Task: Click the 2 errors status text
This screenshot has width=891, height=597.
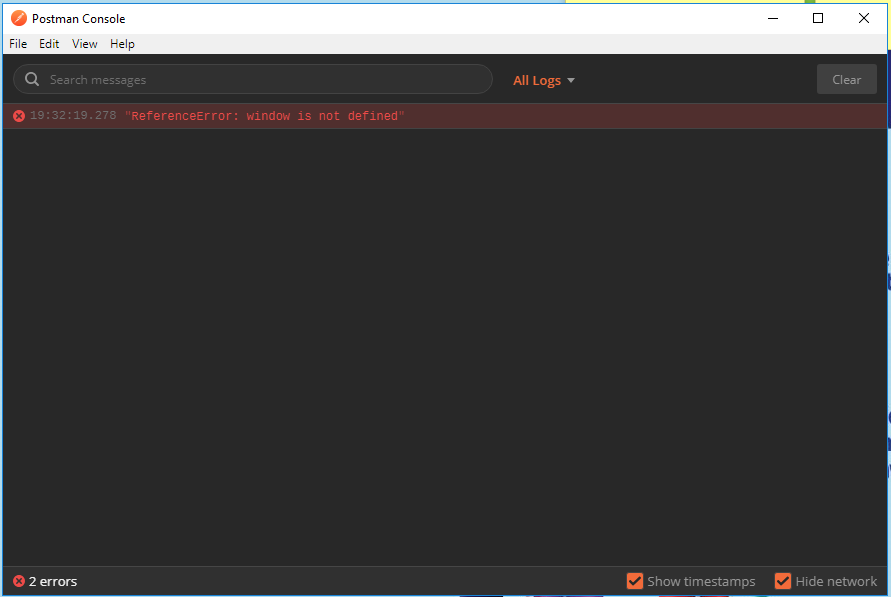Action: [53, 581]
